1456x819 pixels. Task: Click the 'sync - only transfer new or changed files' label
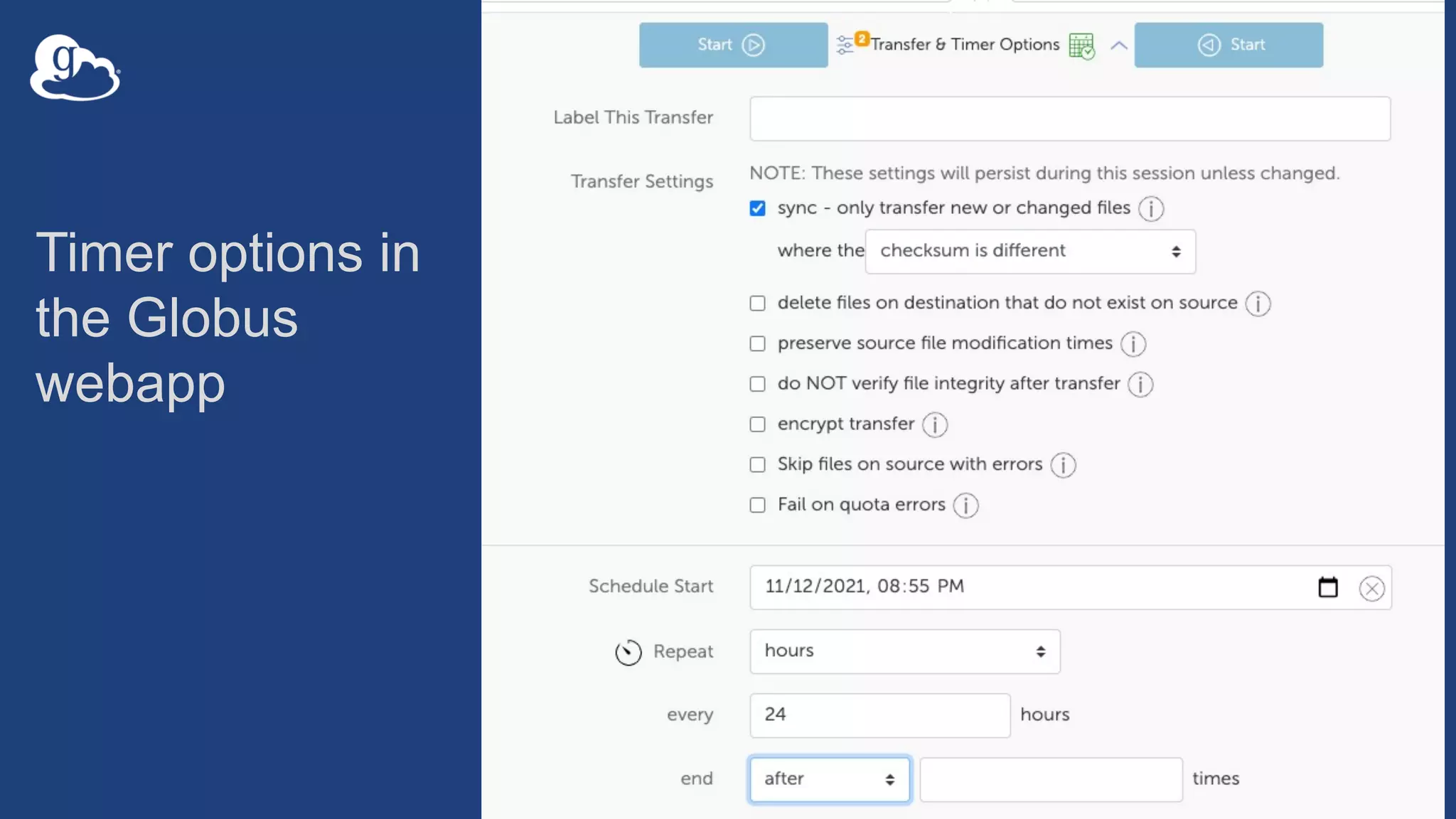953,208
